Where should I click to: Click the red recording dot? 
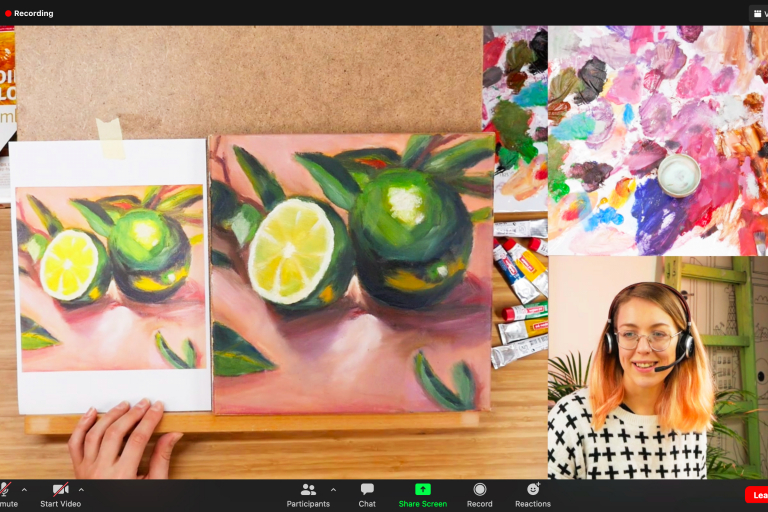click(8, 13)
